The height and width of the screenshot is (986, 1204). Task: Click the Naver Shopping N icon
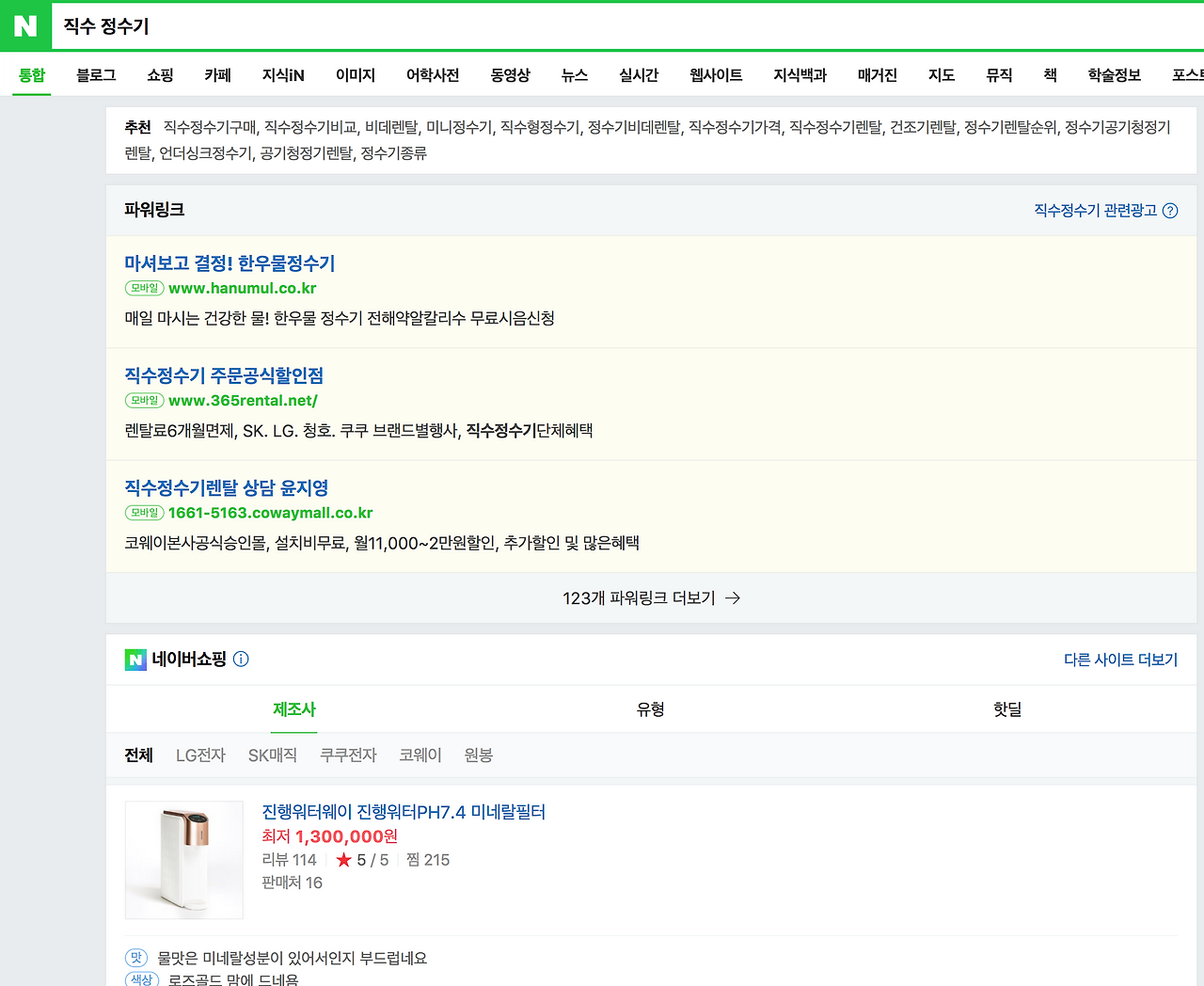135,660
